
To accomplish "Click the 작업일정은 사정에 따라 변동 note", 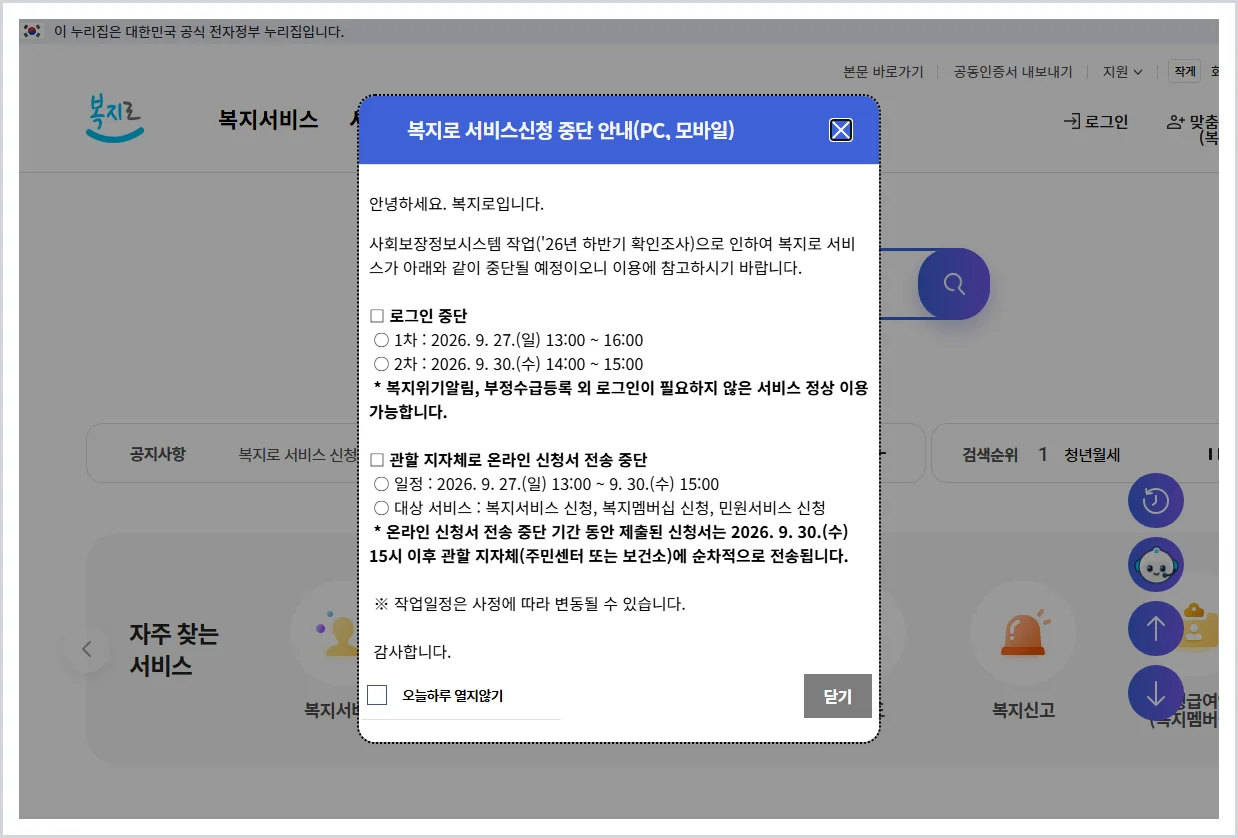I will pos(529,604).
